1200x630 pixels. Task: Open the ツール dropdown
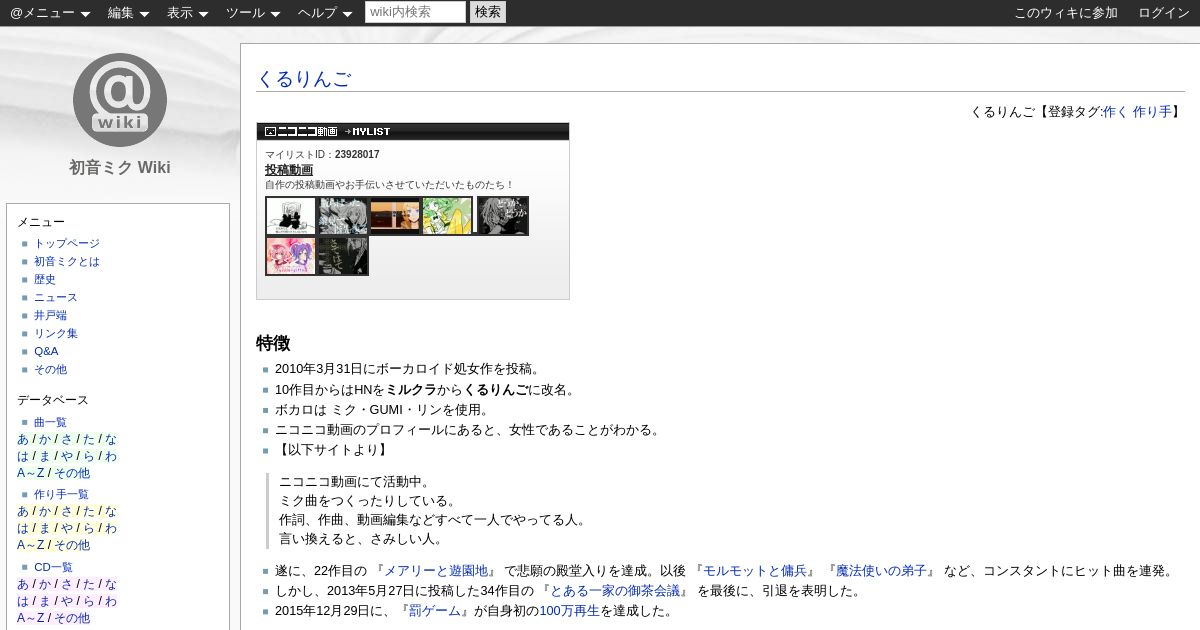coord(253,13)
